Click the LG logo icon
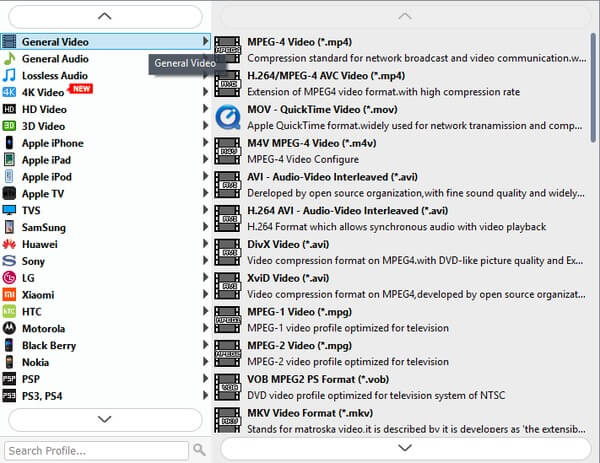600x463 pixels. point(9,277)
